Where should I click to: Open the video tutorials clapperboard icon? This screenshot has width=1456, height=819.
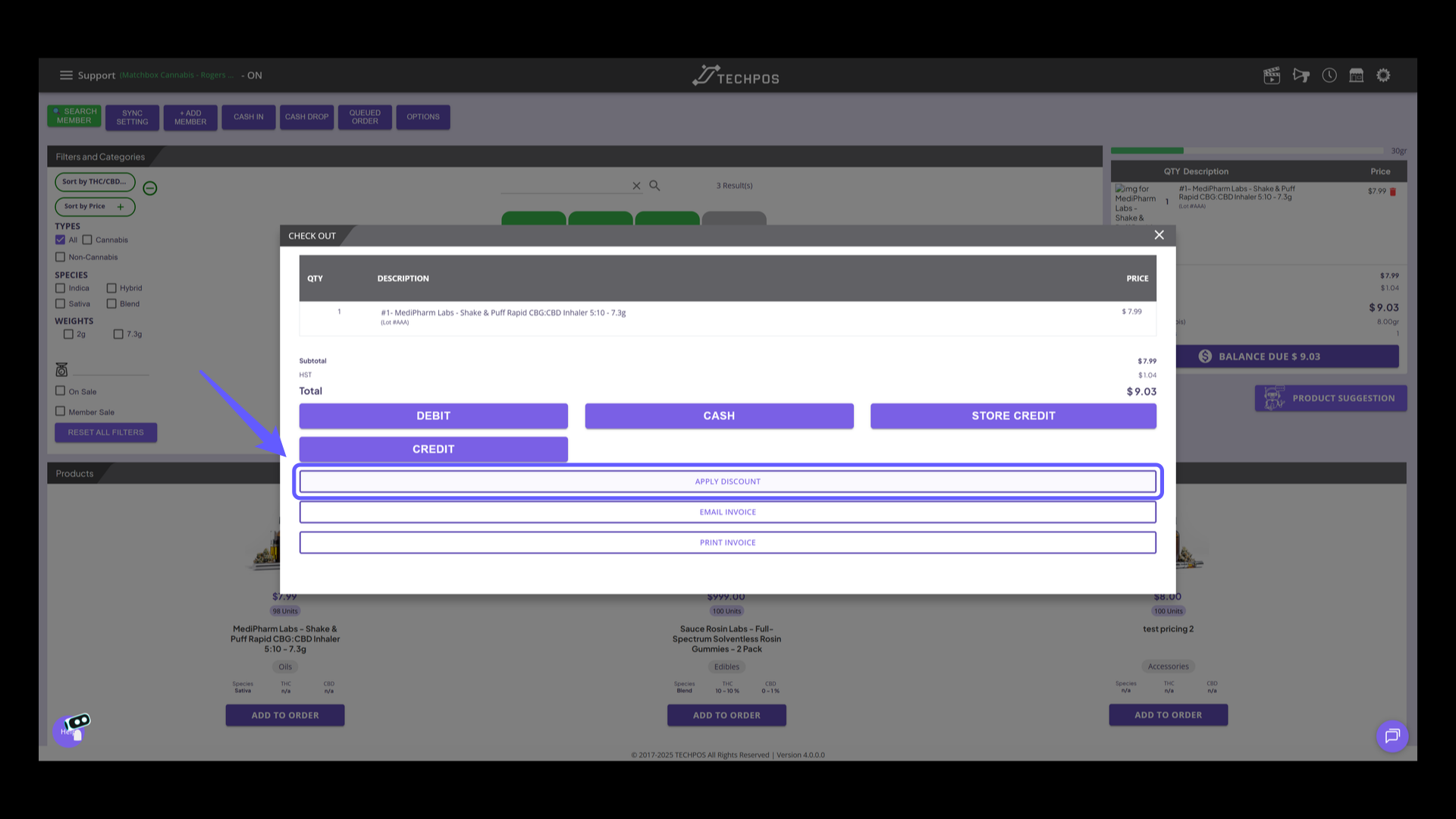[1272, 76]
